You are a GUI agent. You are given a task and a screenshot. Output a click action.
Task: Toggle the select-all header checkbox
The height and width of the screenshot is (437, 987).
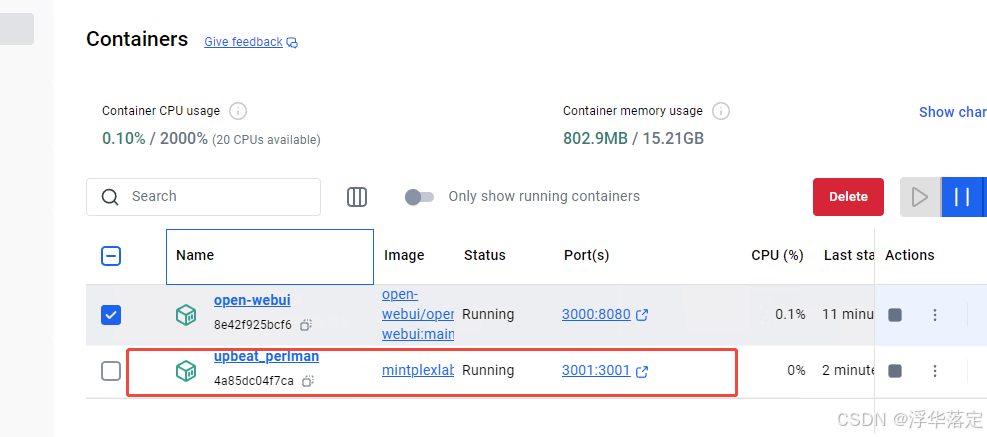pos(111,256)
